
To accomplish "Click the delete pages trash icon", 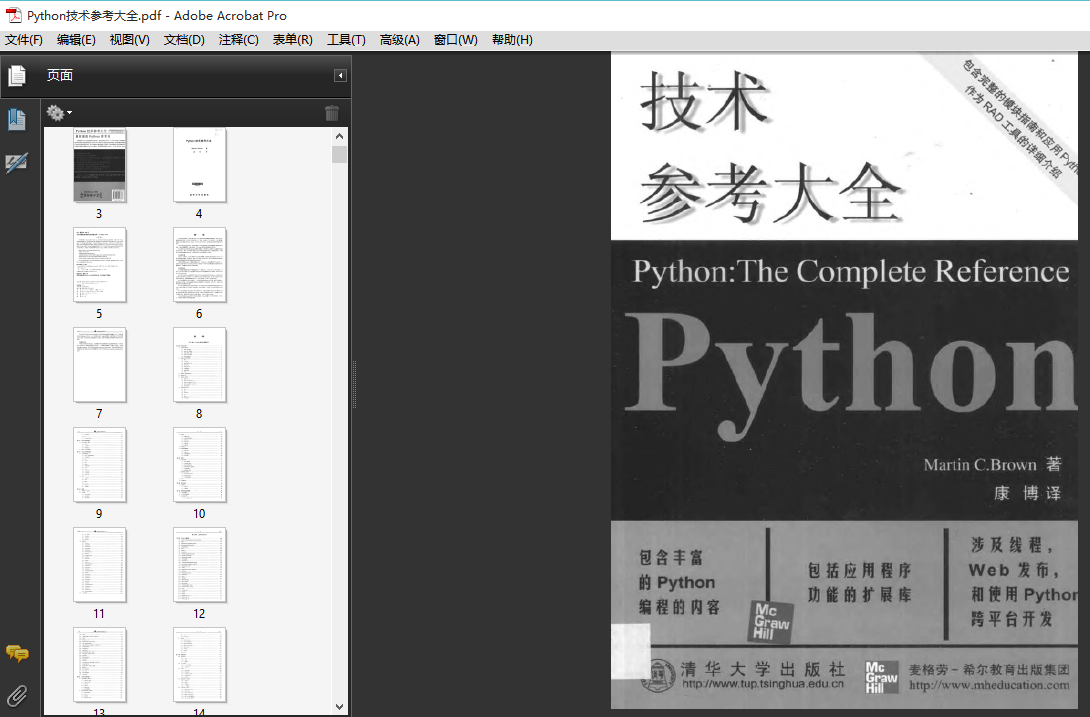I will point(332,113).
